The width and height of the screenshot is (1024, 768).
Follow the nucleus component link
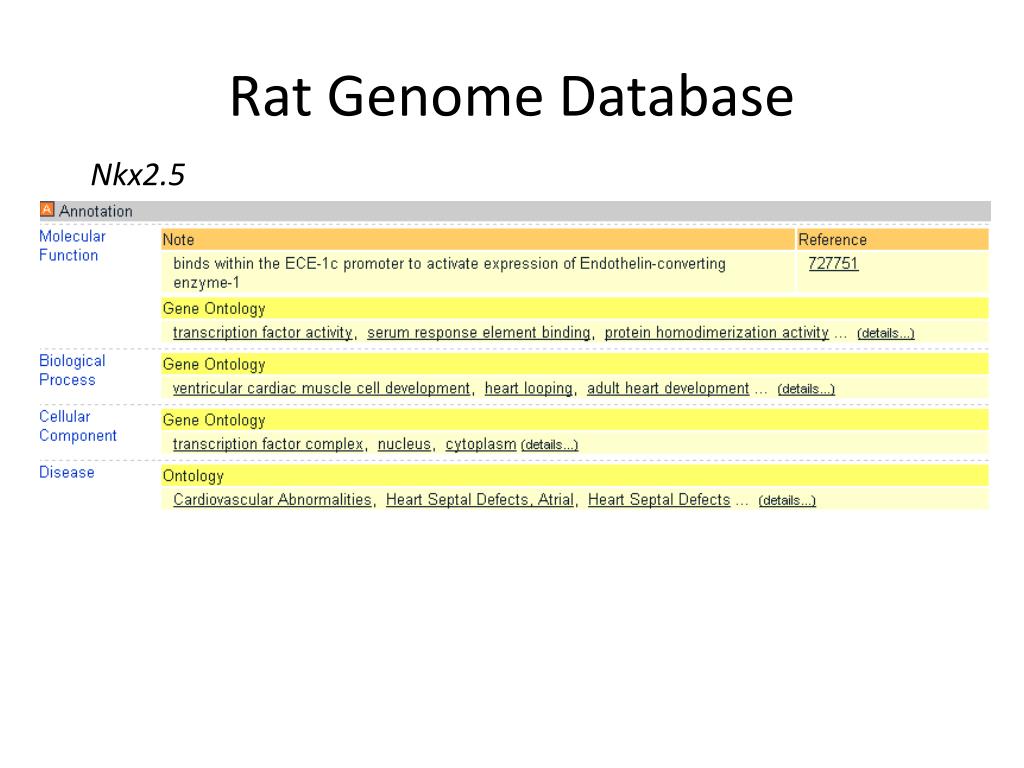[x=404, y=443]
